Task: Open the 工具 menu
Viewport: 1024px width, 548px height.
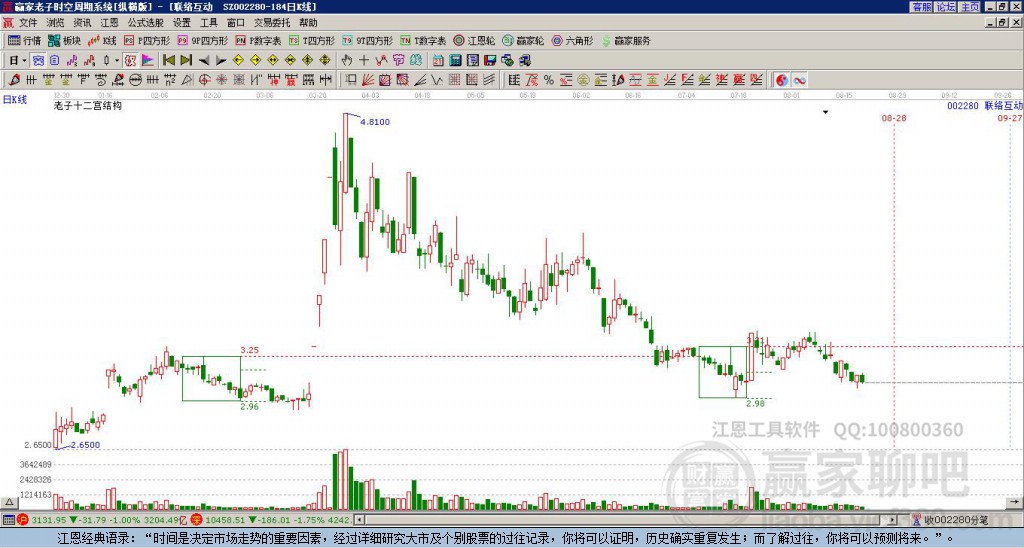Action: coord(208,23)
